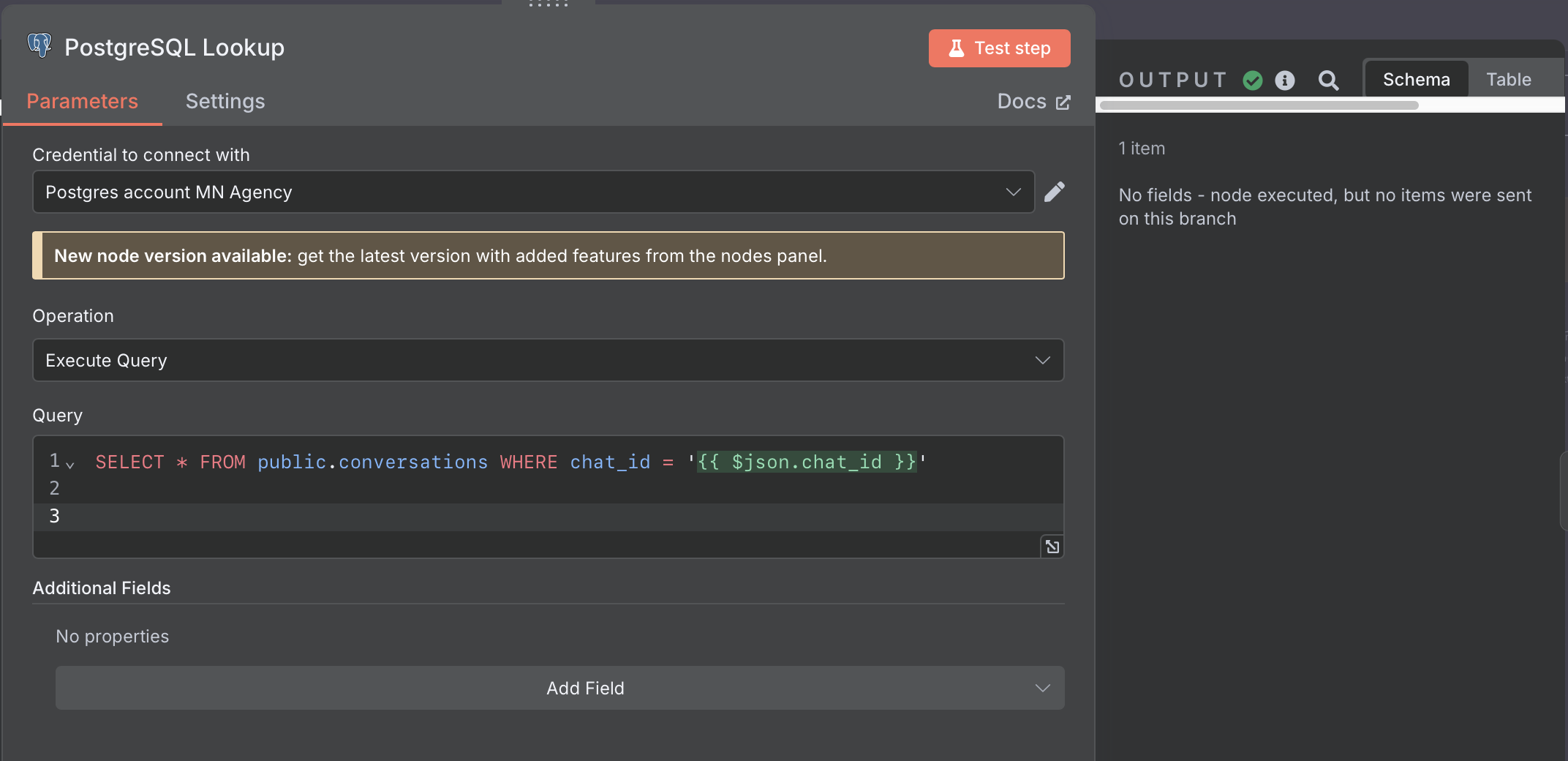1568x761 pixels.
Task: Click the 'Additional Fields' section label
Action: (102, 588)
